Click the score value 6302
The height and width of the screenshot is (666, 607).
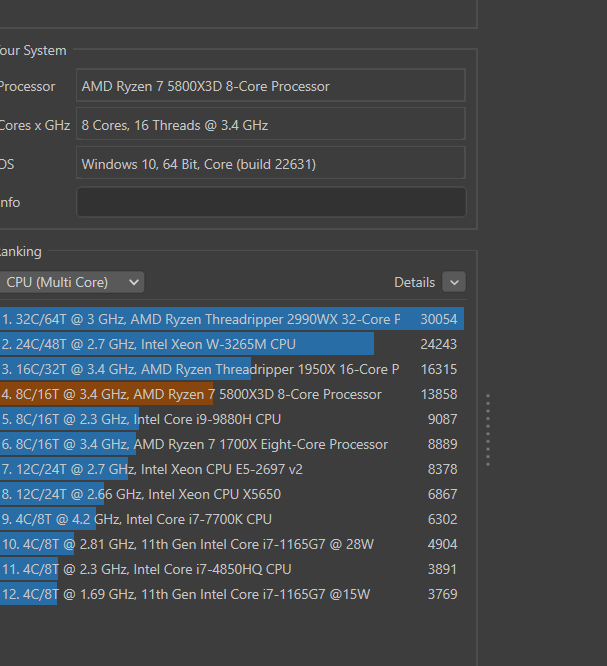[x=442, y=520]
